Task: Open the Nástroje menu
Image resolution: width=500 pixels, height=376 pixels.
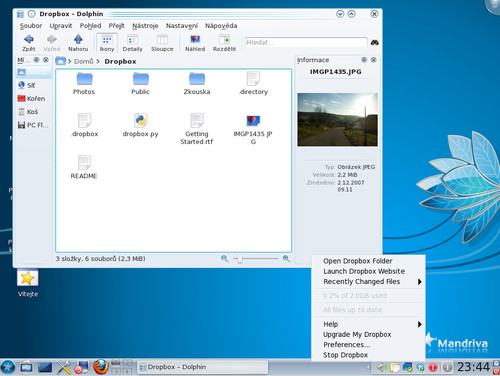Action: pos(145,26)
